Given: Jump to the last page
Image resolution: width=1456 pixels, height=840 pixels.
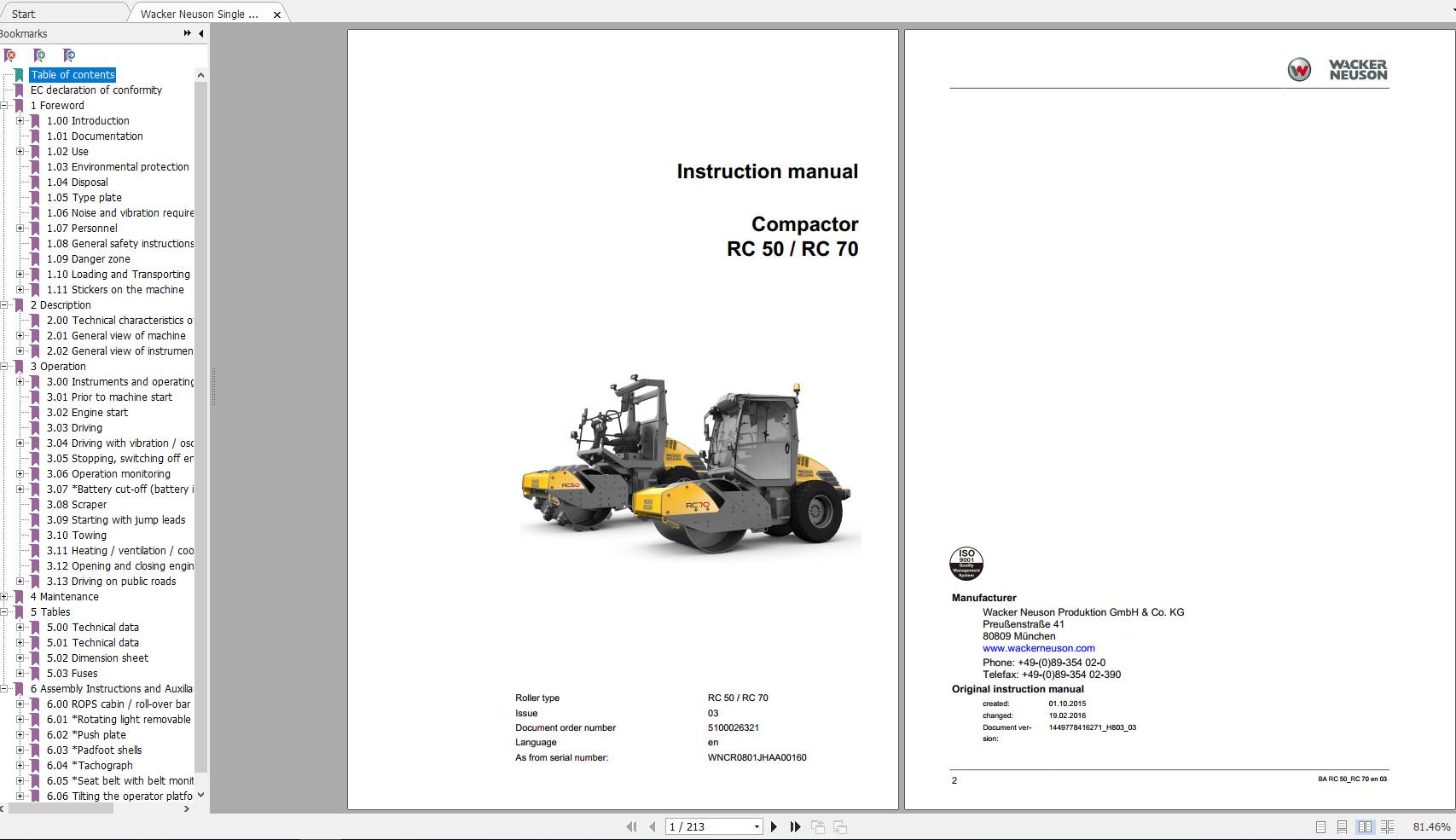Looking at the screenshot, I should point(795,826).
